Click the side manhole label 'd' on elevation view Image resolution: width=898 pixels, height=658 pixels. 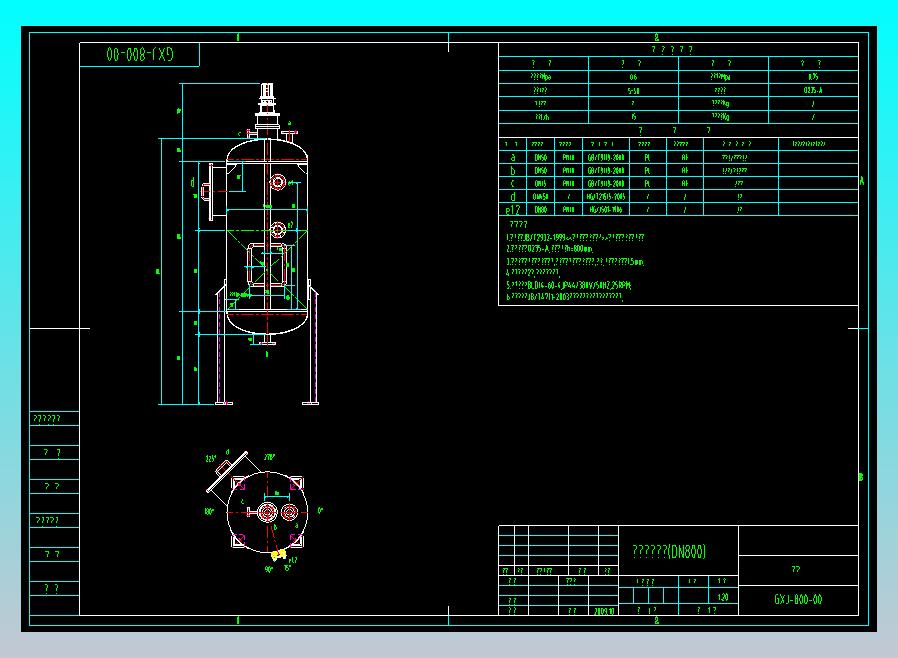(192, 182)
